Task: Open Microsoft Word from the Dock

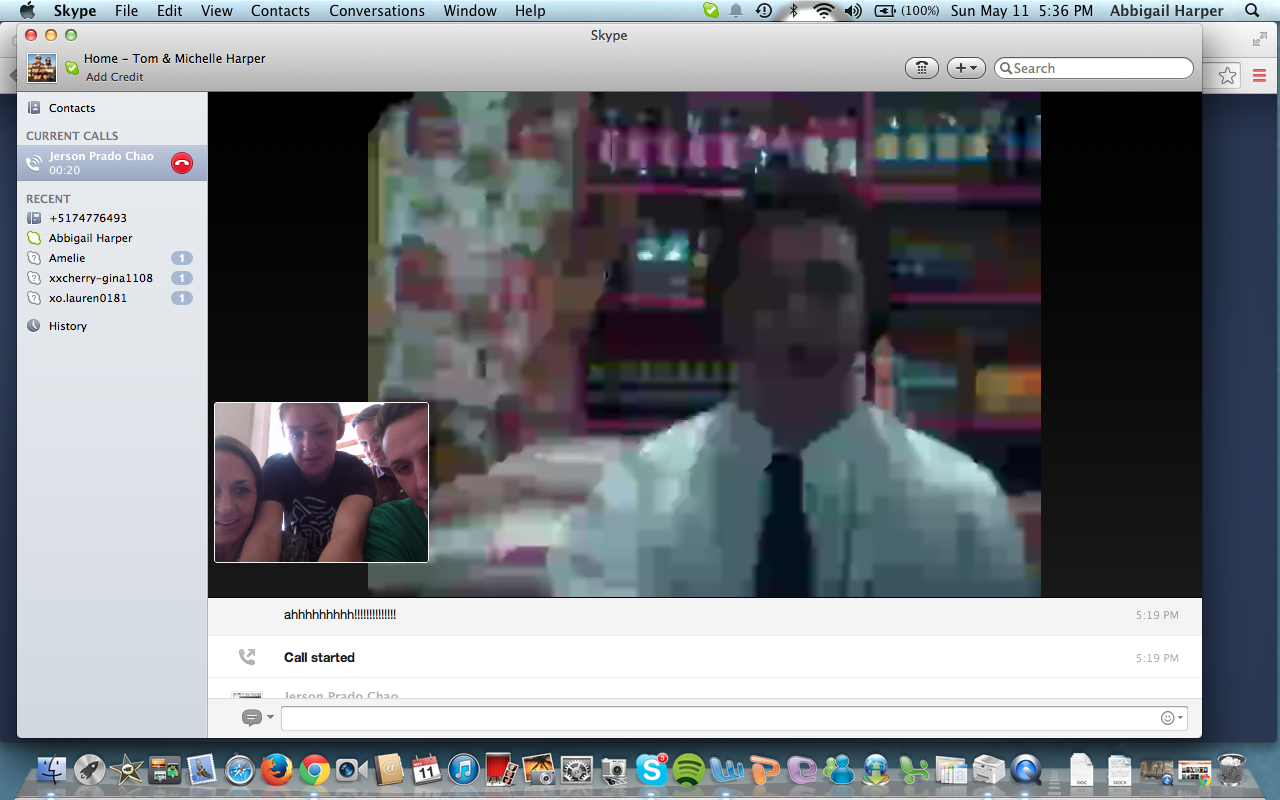Action: click(x=726, y=769)
